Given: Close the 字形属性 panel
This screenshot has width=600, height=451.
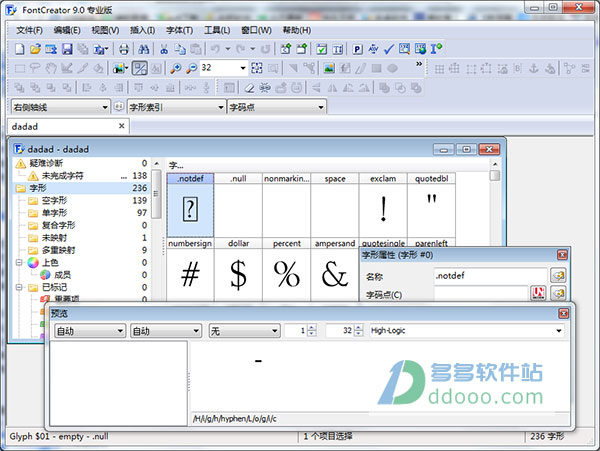Looking at the screenshot, I should (x=562, y=255).
